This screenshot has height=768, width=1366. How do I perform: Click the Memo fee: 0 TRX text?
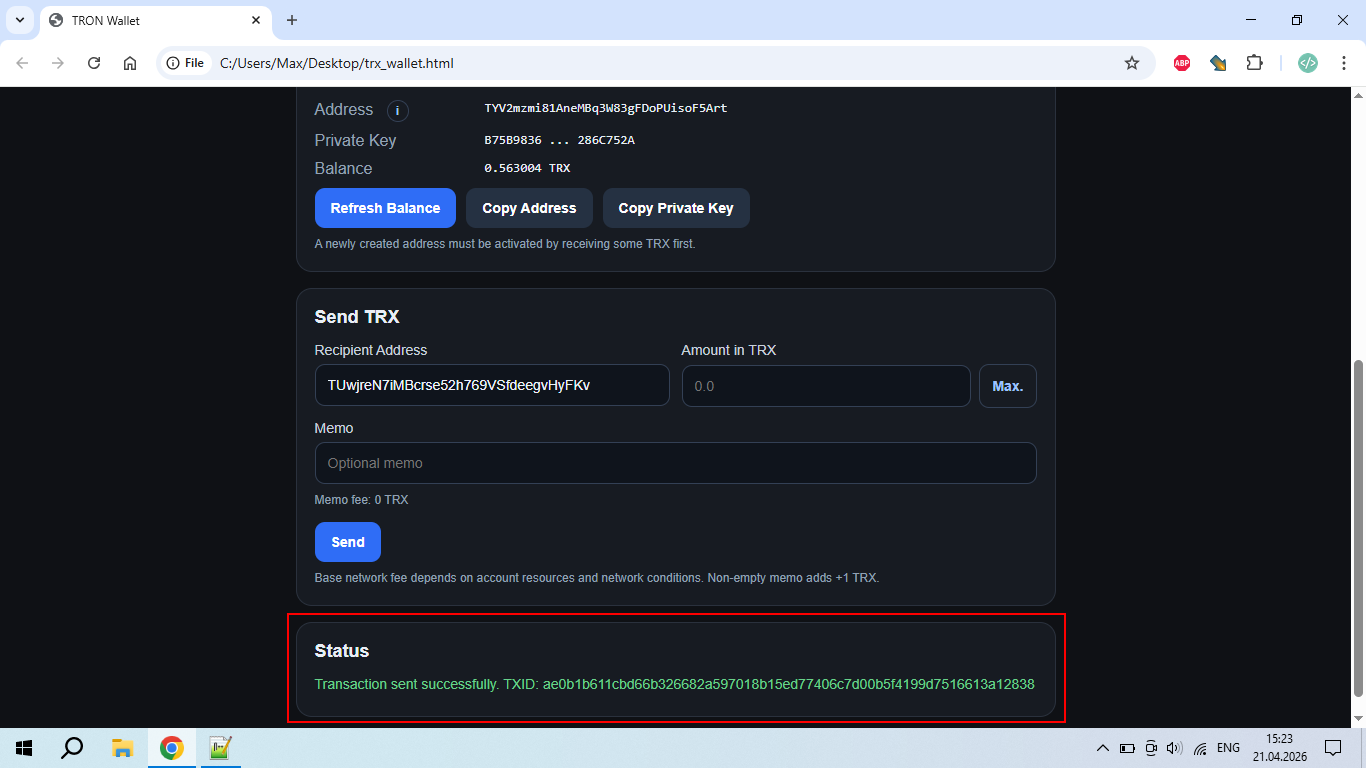point(361,500)
